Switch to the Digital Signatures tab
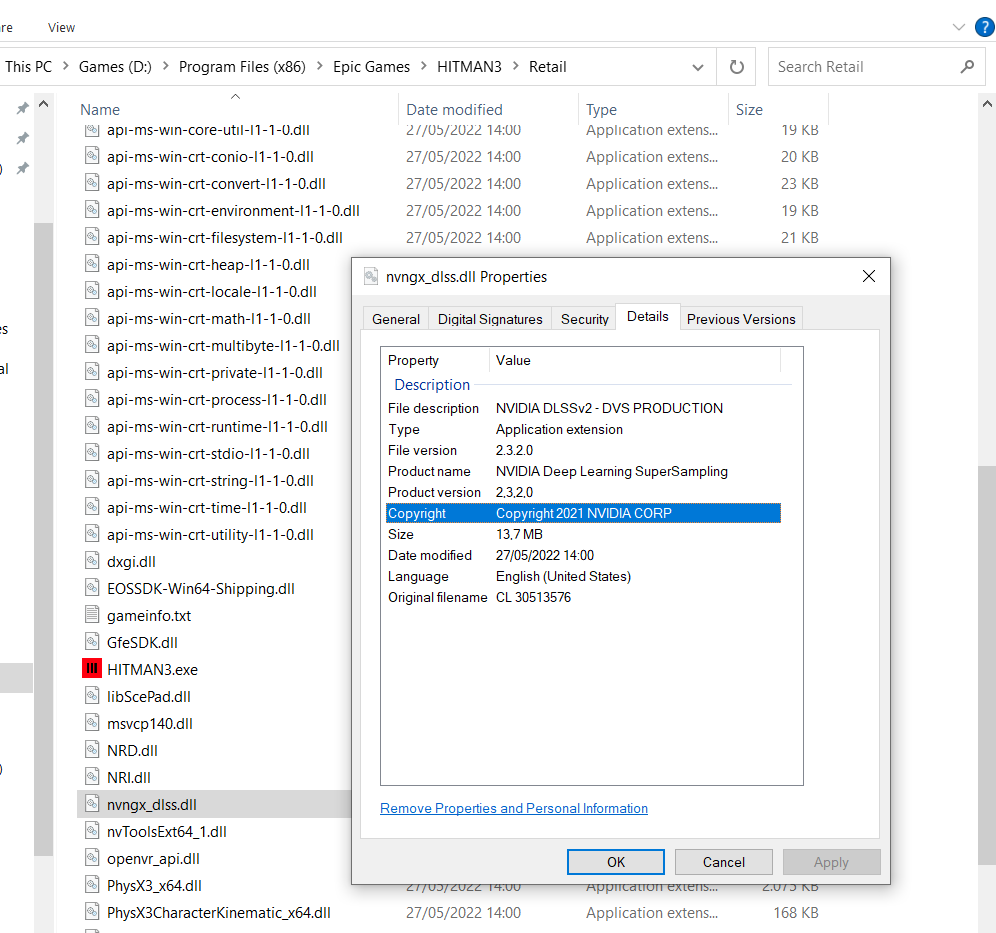This screenshot has width=996, height=933. (490, 319)
